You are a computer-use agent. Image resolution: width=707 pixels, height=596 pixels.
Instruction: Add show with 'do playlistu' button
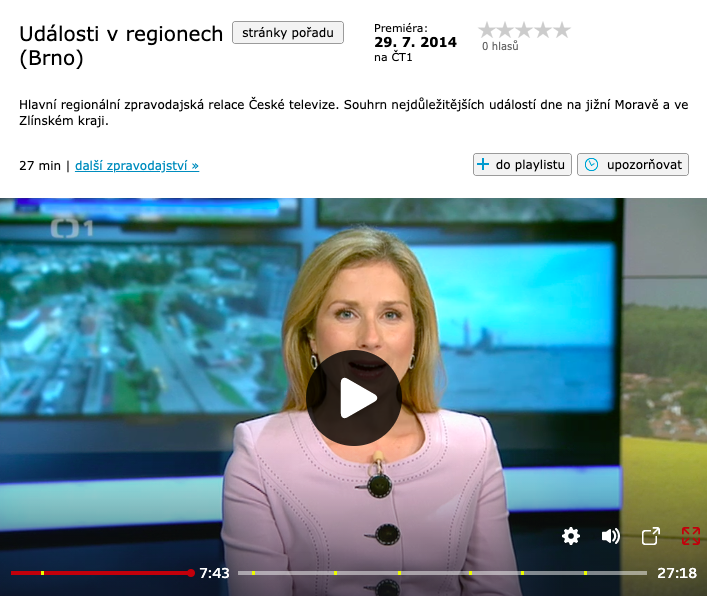click(522, 165)
